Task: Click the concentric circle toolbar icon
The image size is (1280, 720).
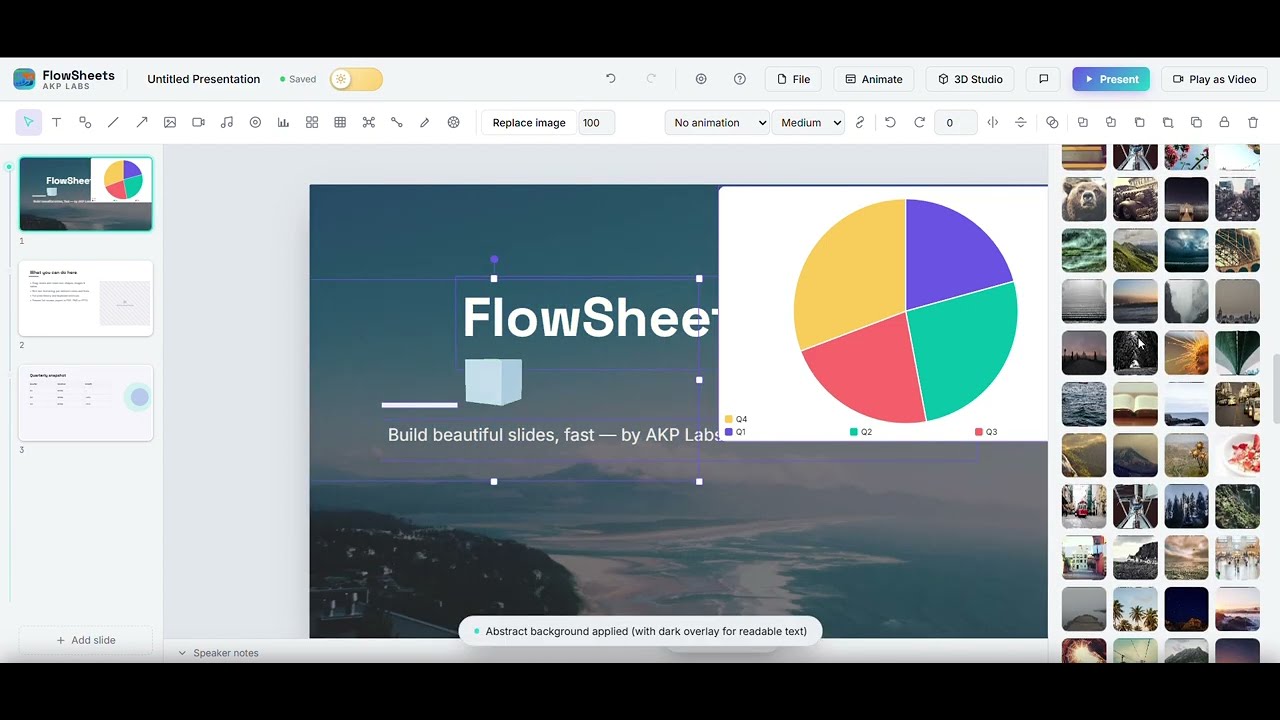Action: click(x=255, y=122)
